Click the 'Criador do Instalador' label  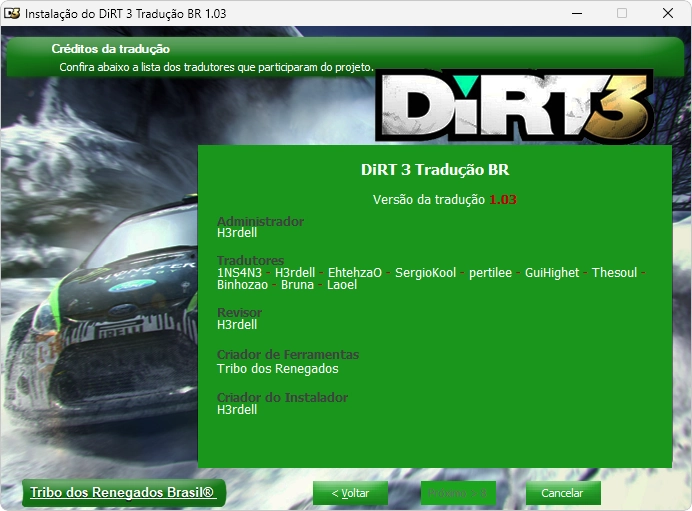click(x=282, y=397)
